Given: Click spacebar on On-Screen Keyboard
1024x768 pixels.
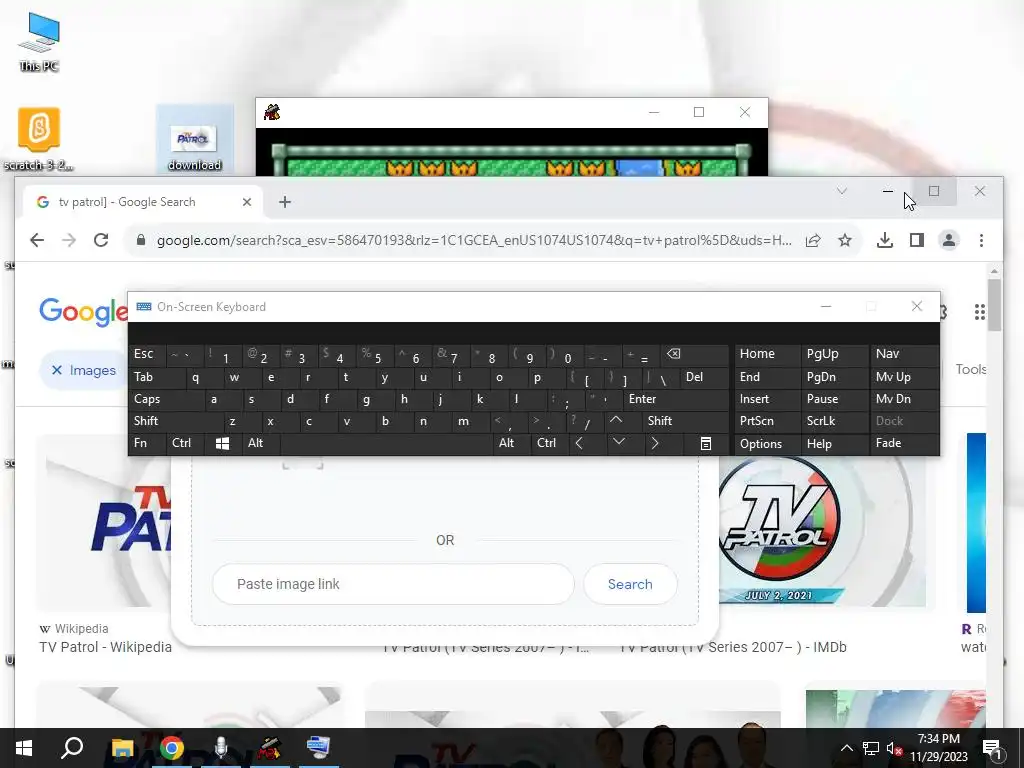Looking at the screenshot, I should 386,443.
